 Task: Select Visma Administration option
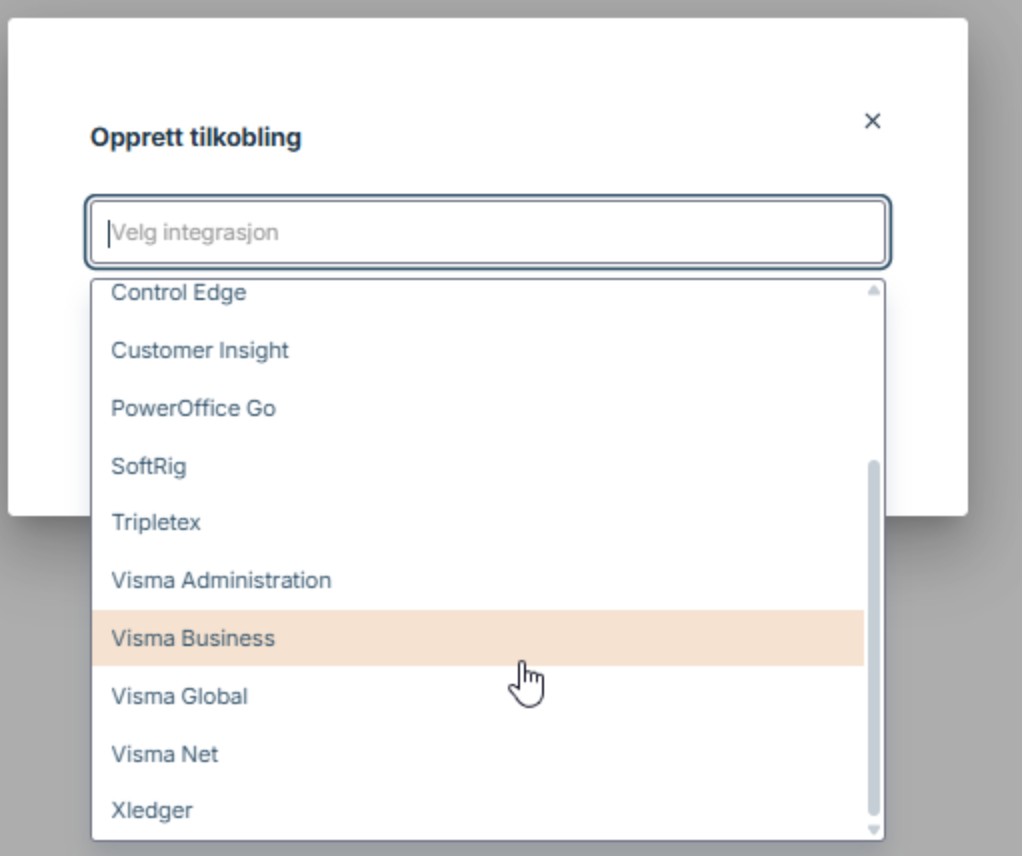pyautogui.click(x=221, y=580)
